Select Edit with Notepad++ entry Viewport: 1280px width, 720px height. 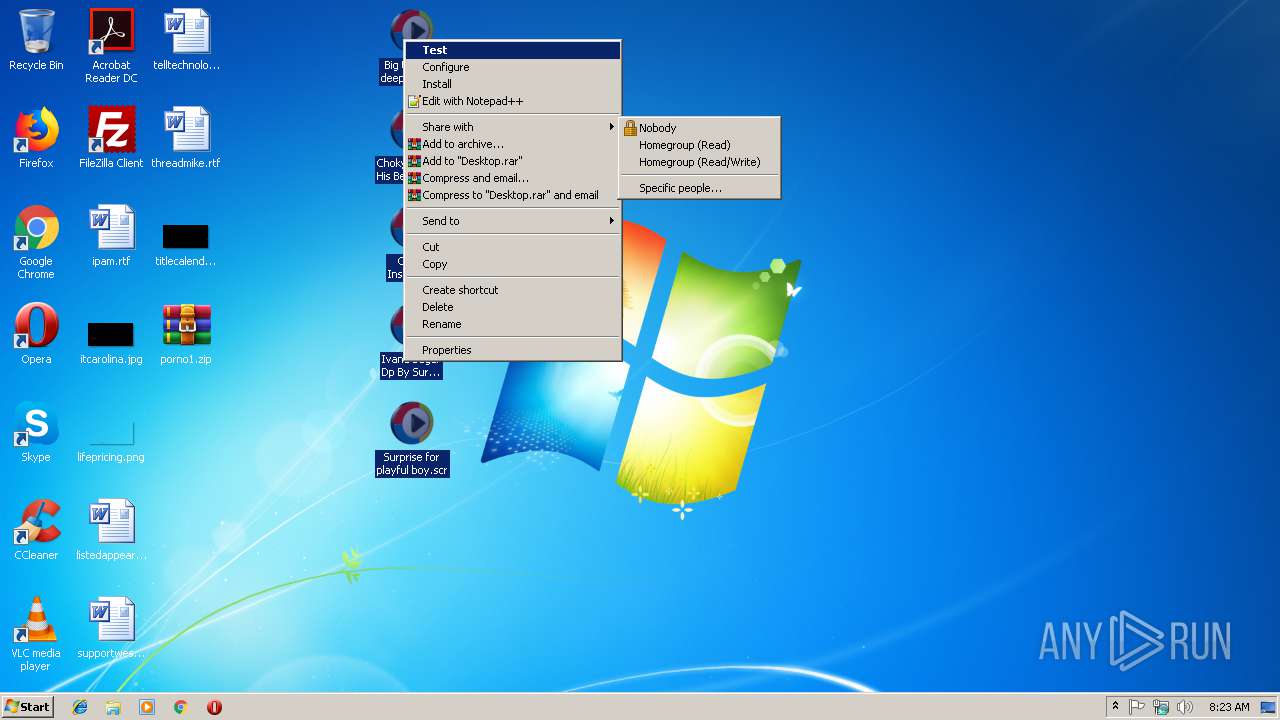coord(513,101)
